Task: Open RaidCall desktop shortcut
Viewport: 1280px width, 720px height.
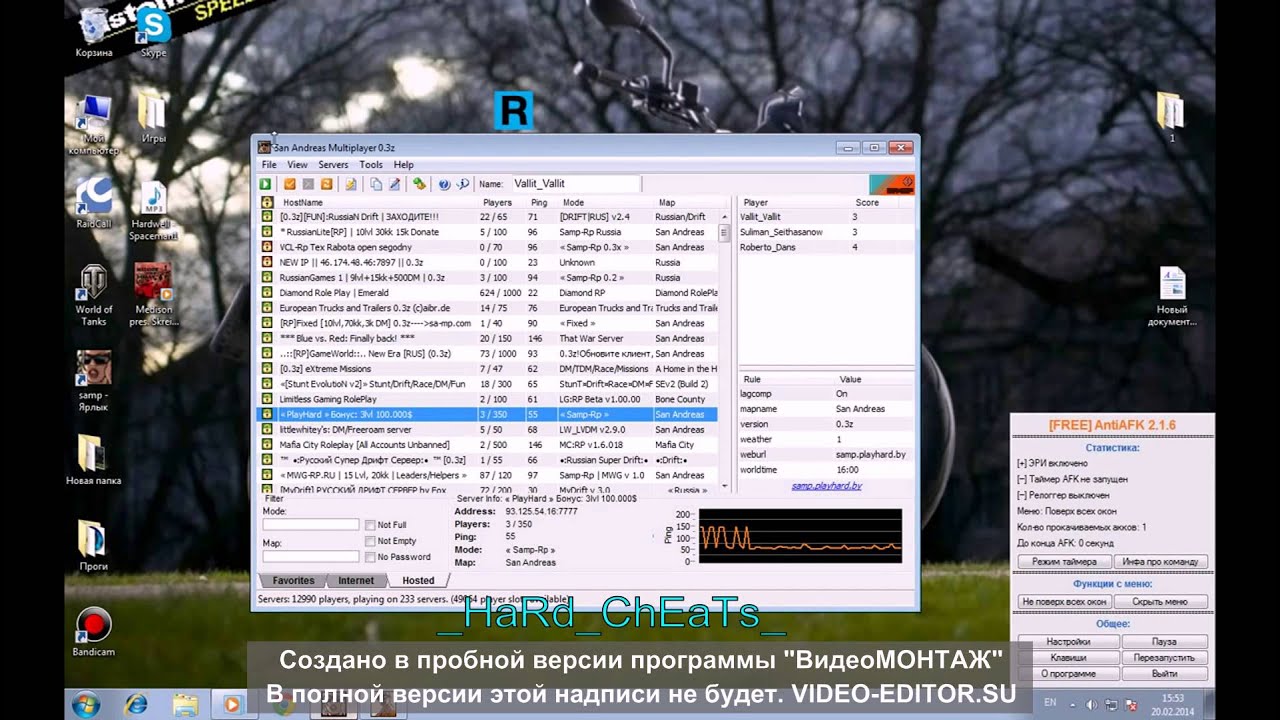Action: [94, 204]
